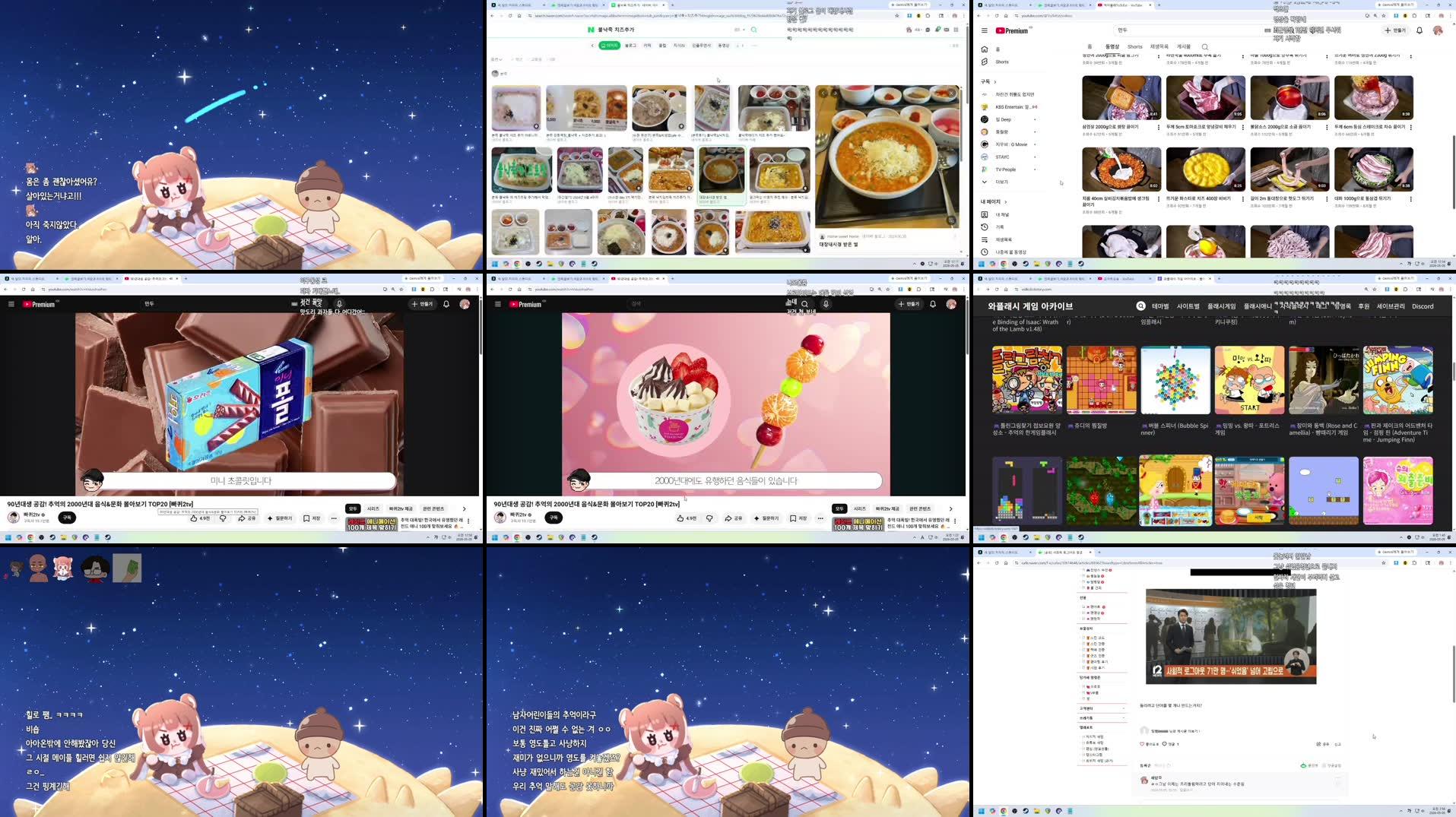Image resolution: width=1456 pixels, height=817 pixels.
Task: Click the notification bell in the channel videos window
Action: tap(1419, 30)
